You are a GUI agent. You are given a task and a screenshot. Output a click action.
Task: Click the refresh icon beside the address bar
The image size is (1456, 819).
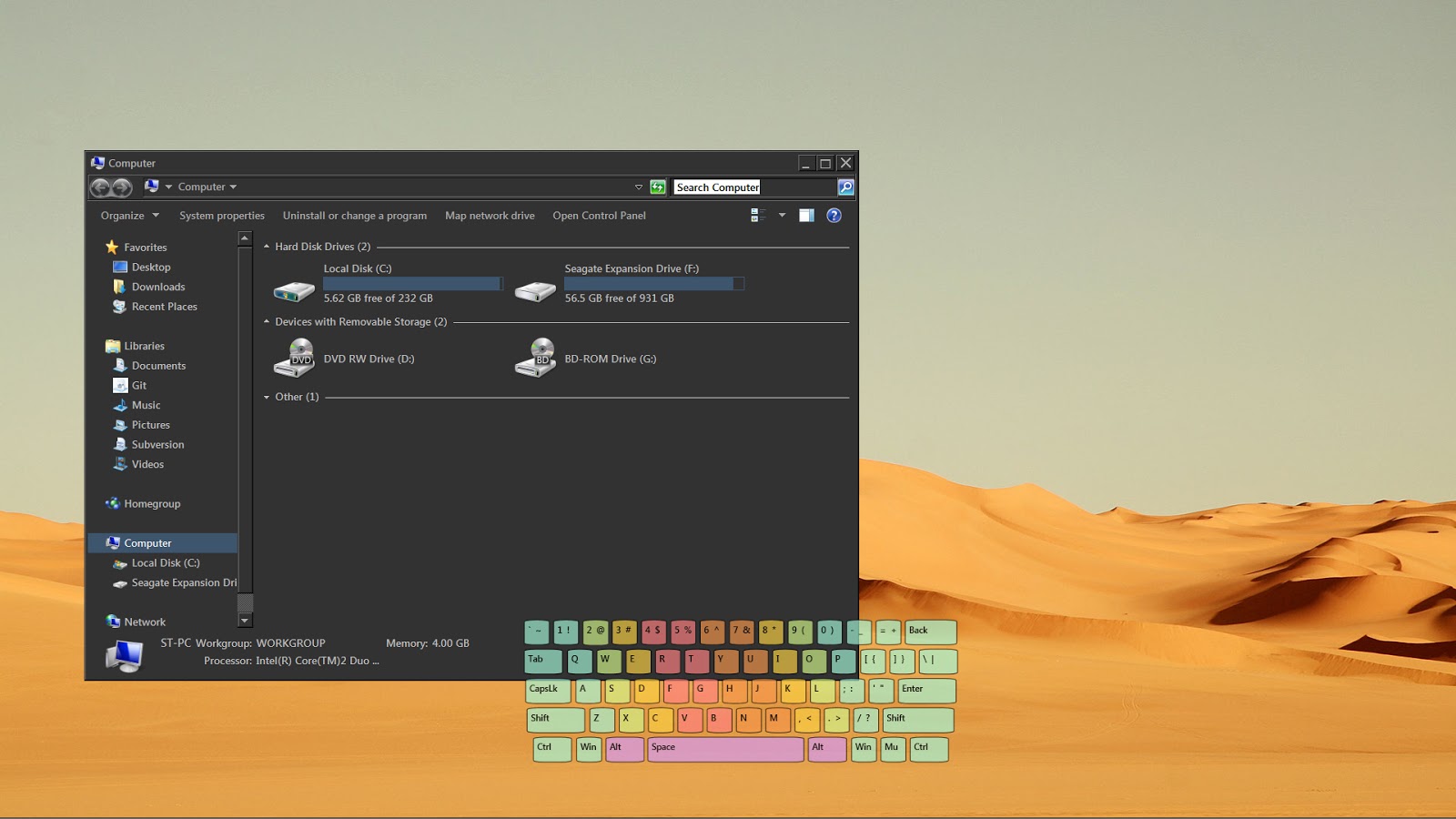click(x=656, y=187)
